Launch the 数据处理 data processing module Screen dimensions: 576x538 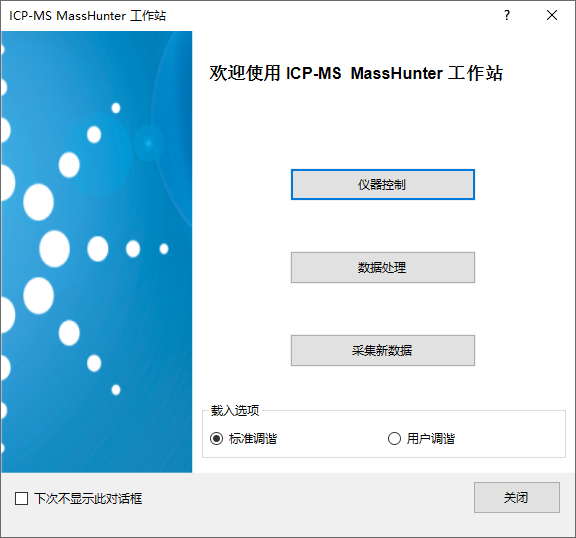383,267
